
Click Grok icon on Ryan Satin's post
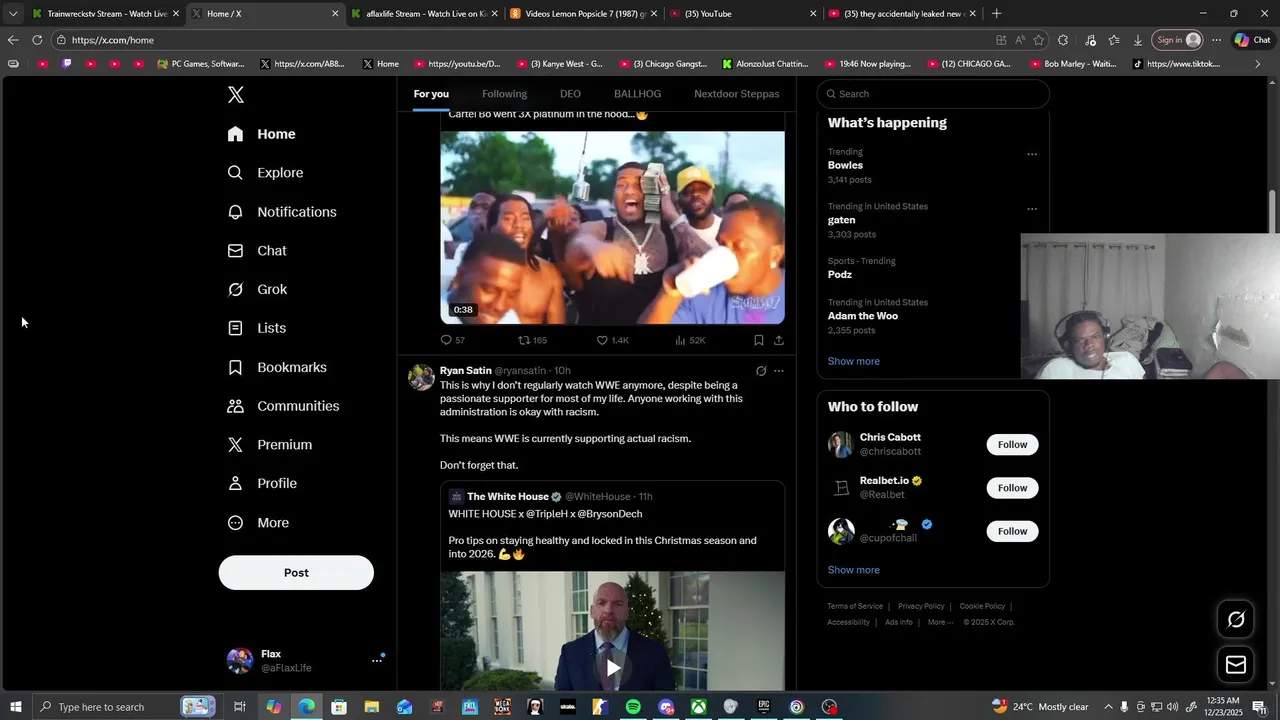(761, 371)
